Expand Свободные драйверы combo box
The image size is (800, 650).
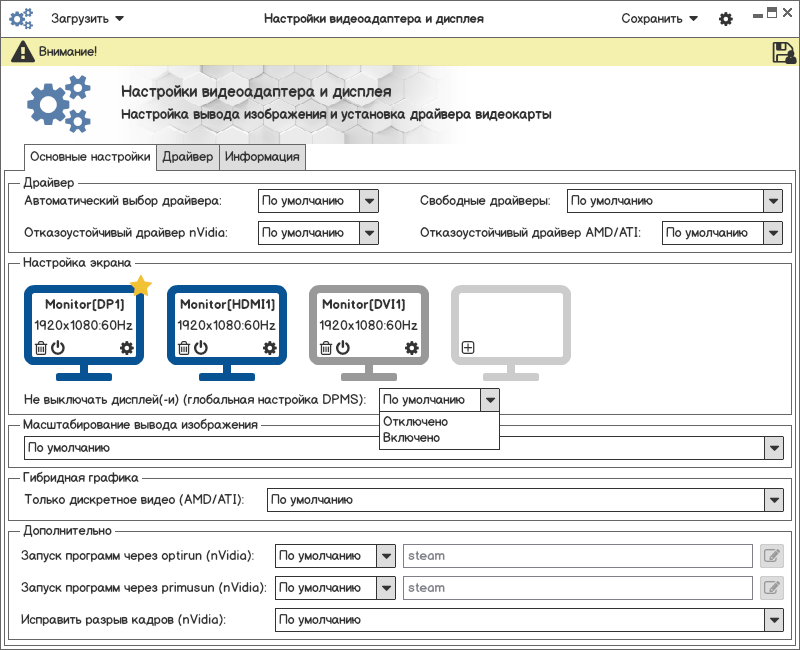click(674, 201)
